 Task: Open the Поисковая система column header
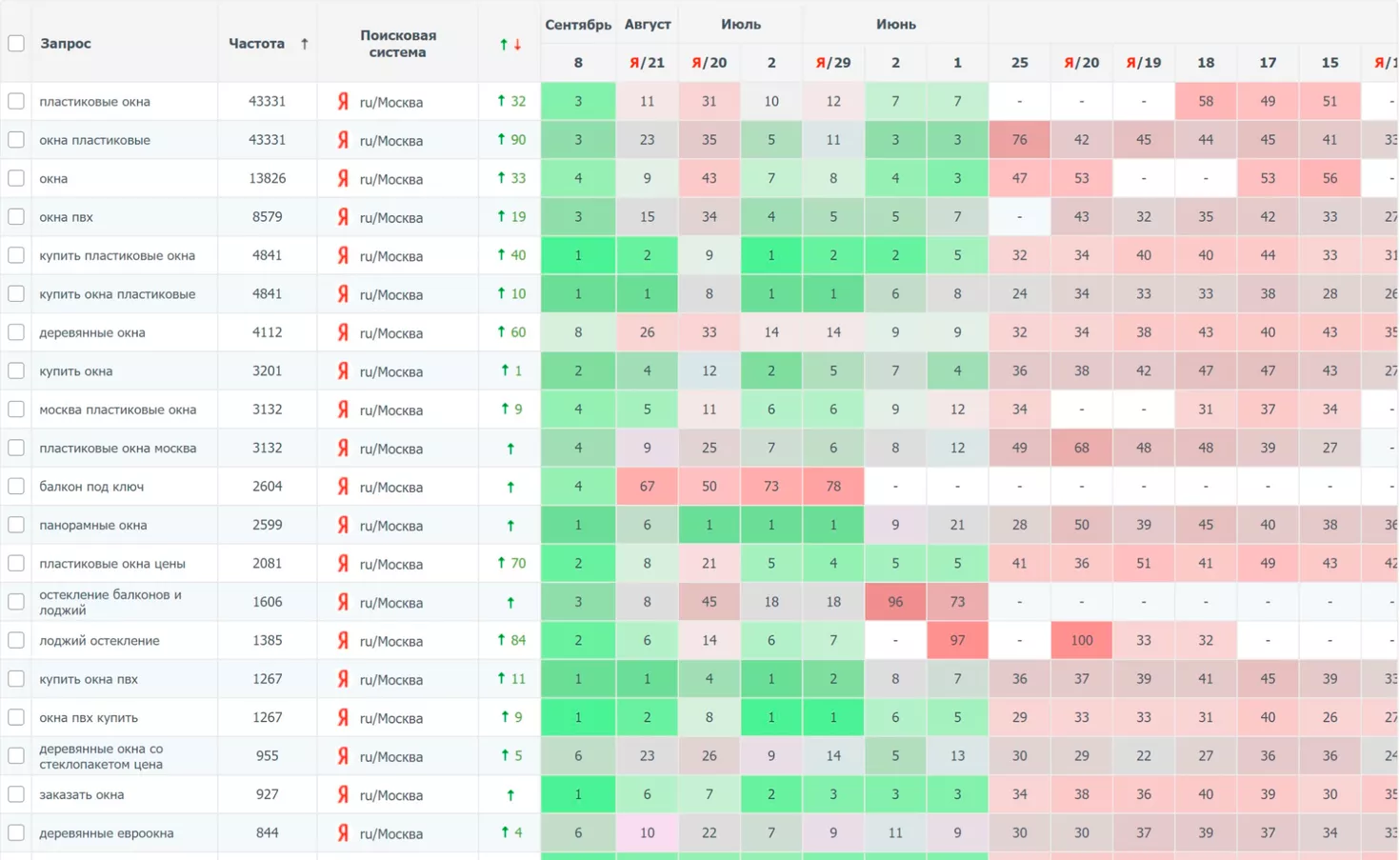tap(397, 44)
